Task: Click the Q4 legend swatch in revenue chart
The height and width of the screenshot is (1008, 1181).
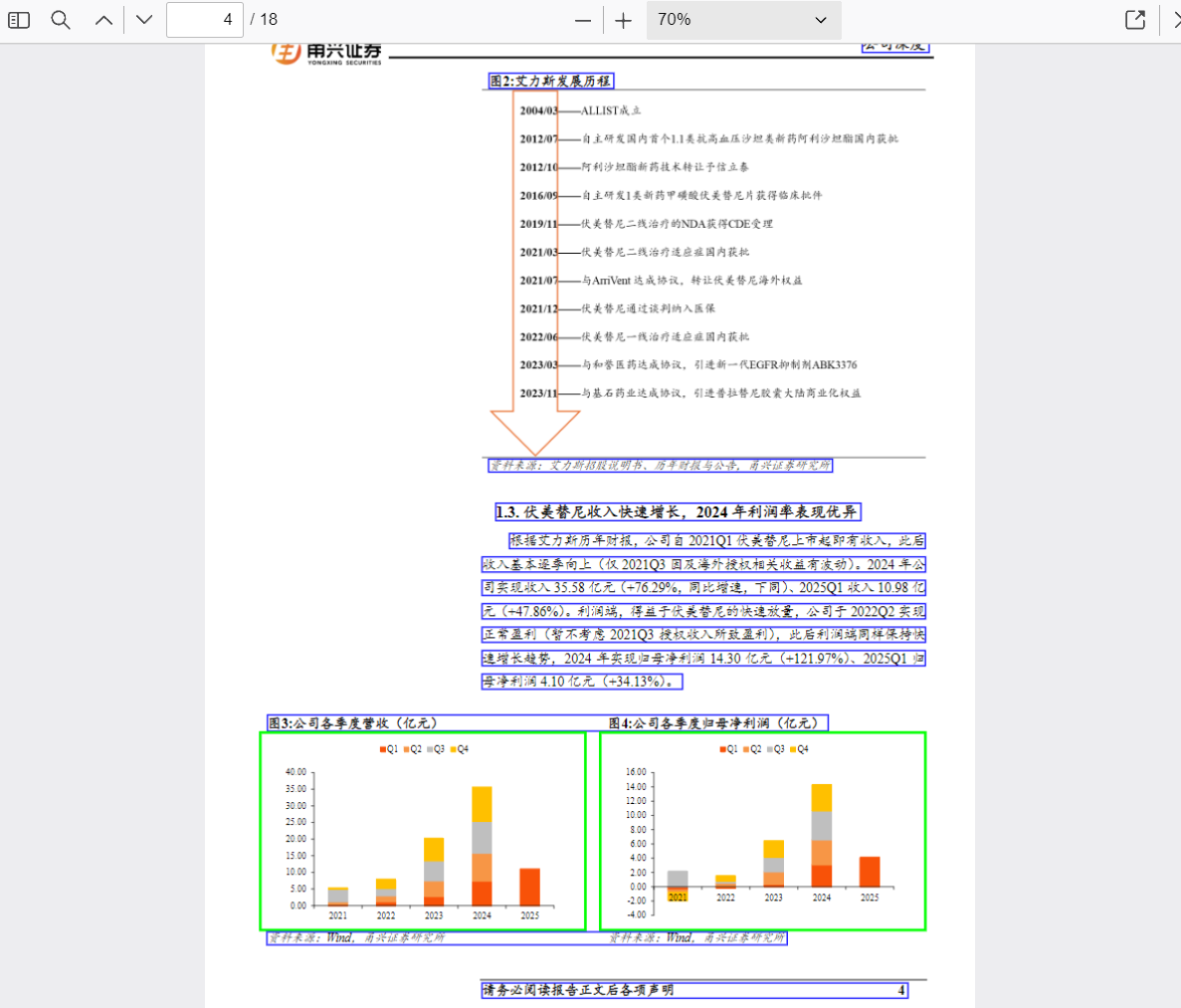Action: tap(454, 749)
